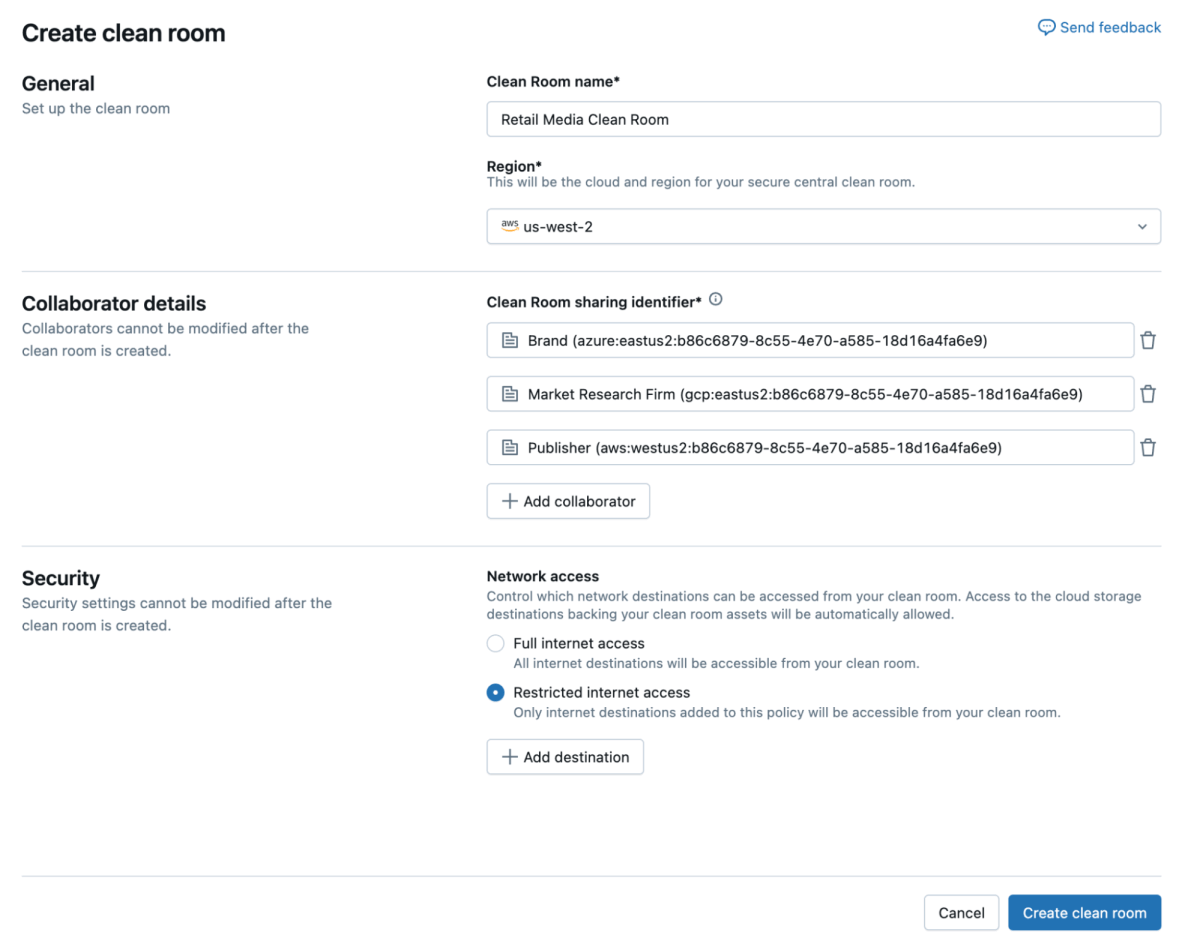Click the Send feedback speech bubble icon

pyautogui.click(x=1046, y=28)
